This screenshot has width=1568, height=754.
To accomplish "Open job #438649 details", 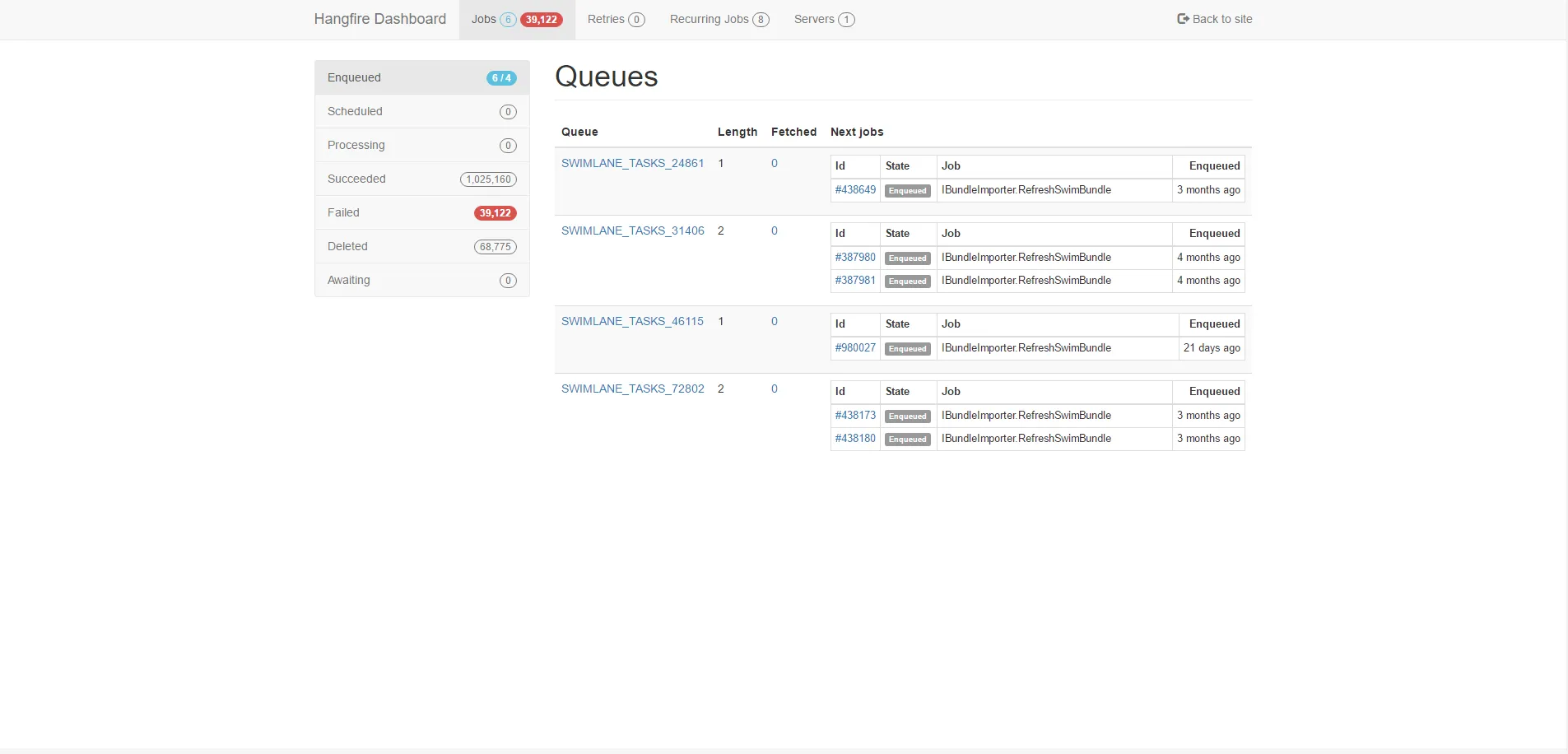I will (855, 189).
